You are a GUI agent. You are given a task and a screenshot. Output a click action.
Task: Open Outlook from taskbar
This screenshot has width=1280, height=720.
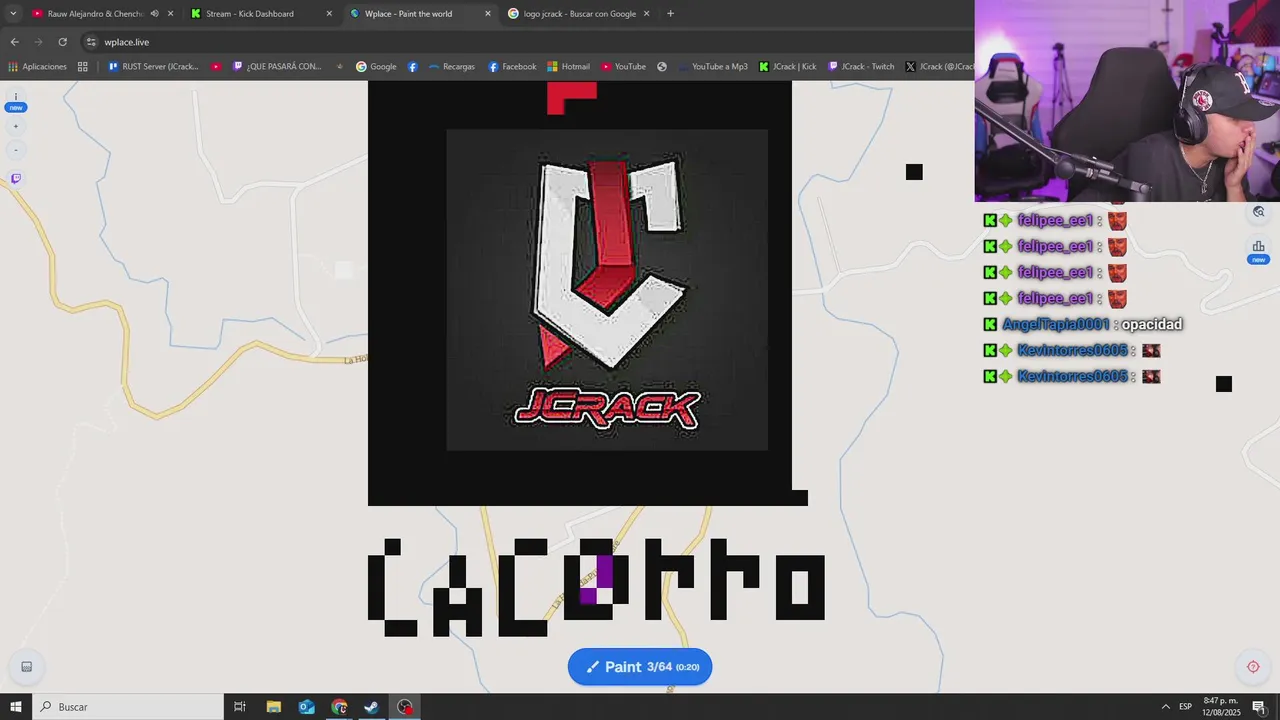point(306,707)
